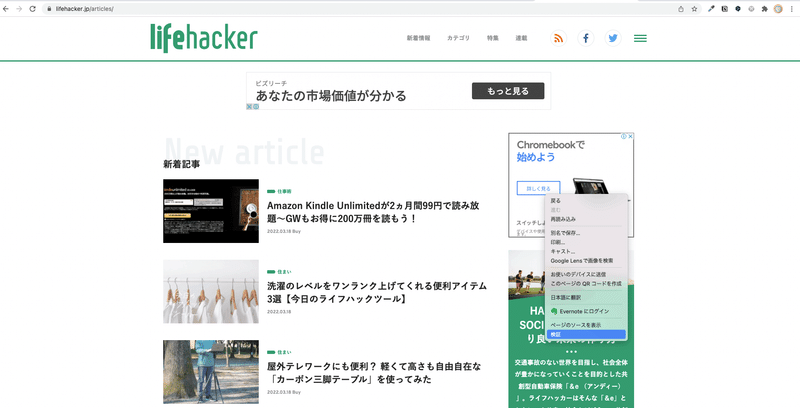This screenshot has width=800, height=408.
Task: Click the dark hexagon extension icon
Action: tap(738, 9)
